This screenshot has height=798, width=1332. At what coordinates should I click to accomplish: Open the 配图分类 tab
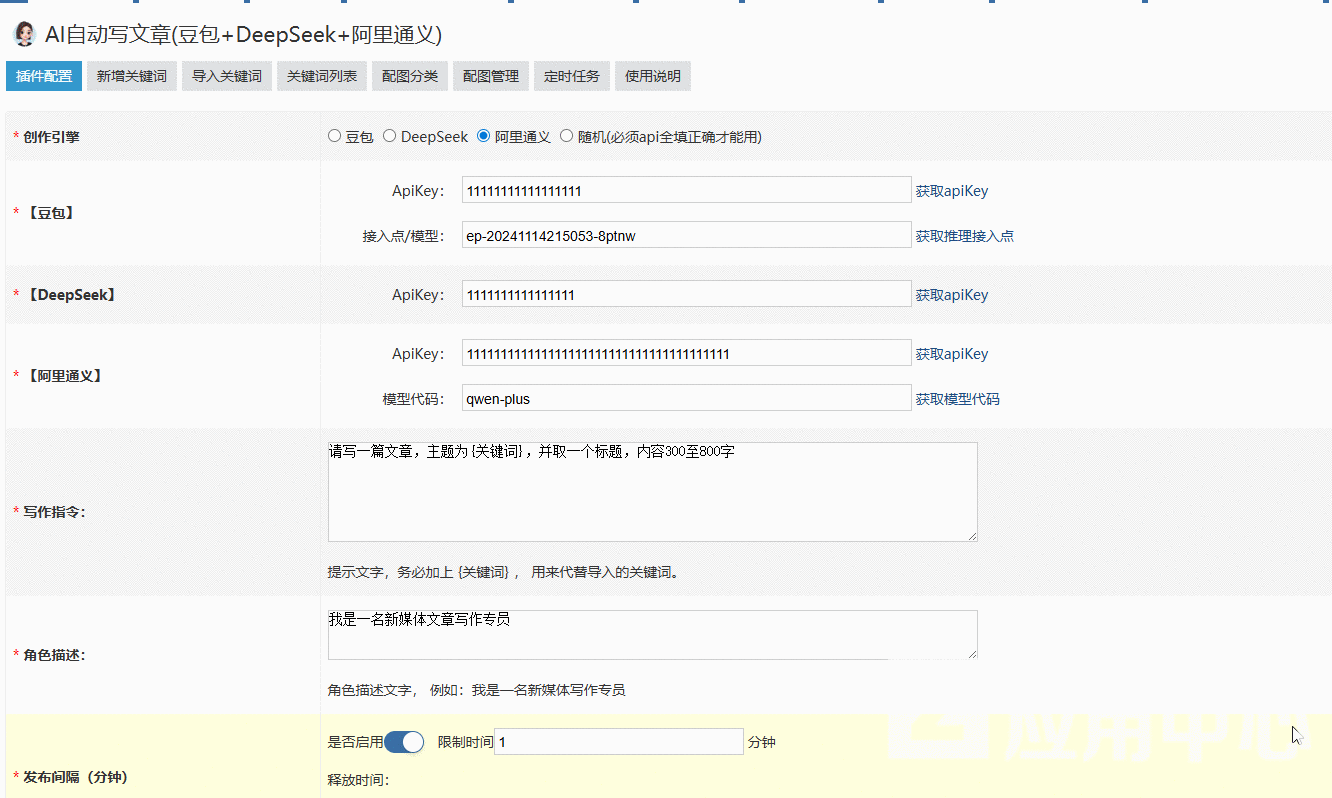point(410,76)
